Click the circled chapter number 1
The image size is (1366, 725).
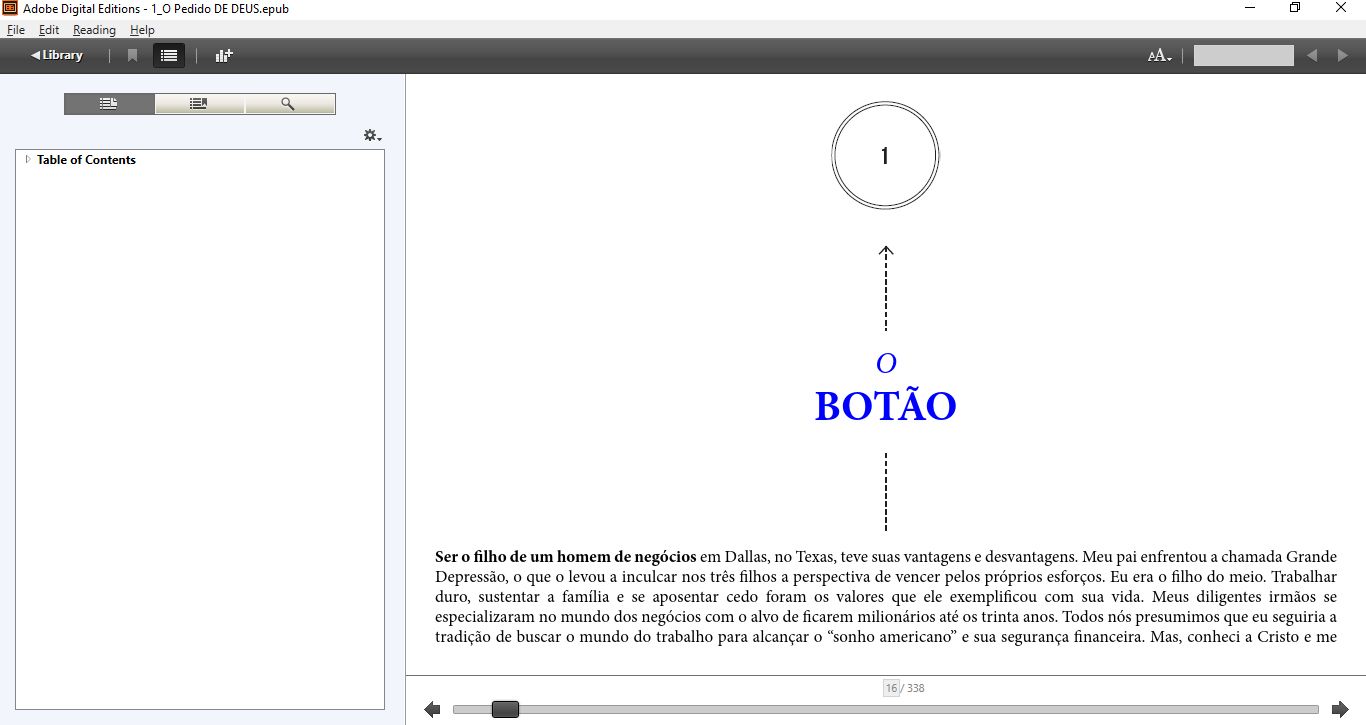(885, 156)
